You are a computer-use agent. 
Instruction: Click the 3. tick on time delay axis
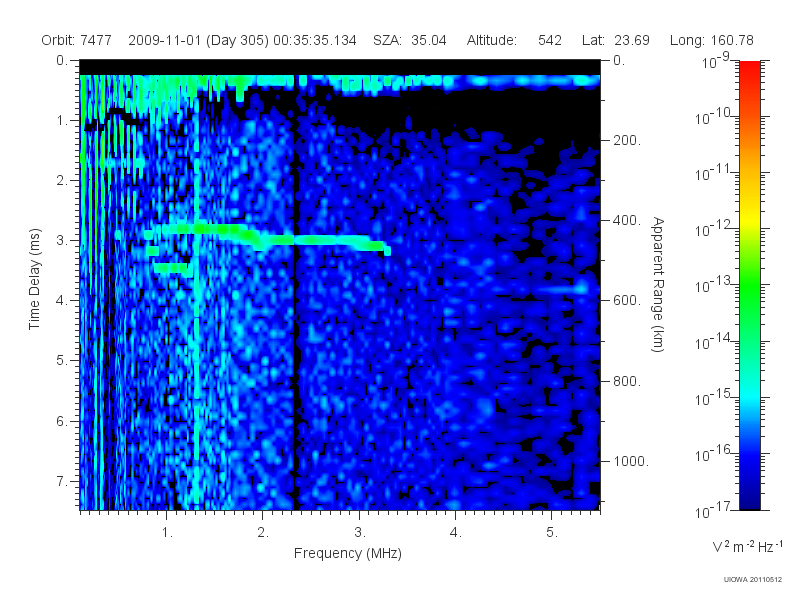coord(62,240)
